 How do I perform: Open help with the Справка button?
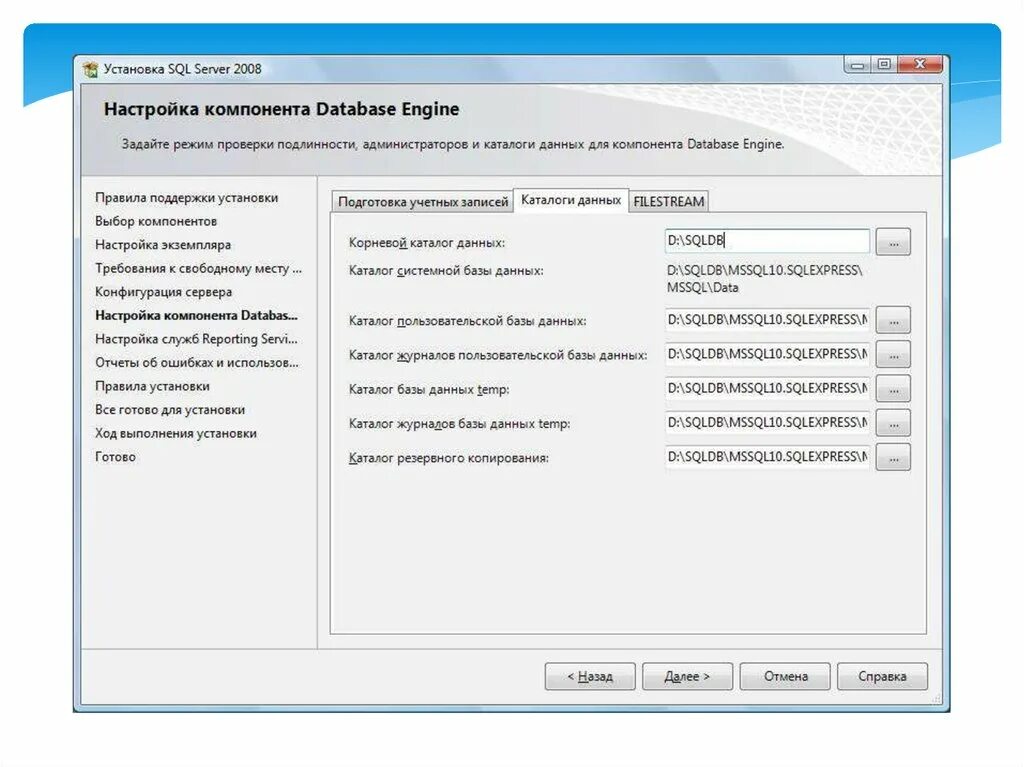882,677
